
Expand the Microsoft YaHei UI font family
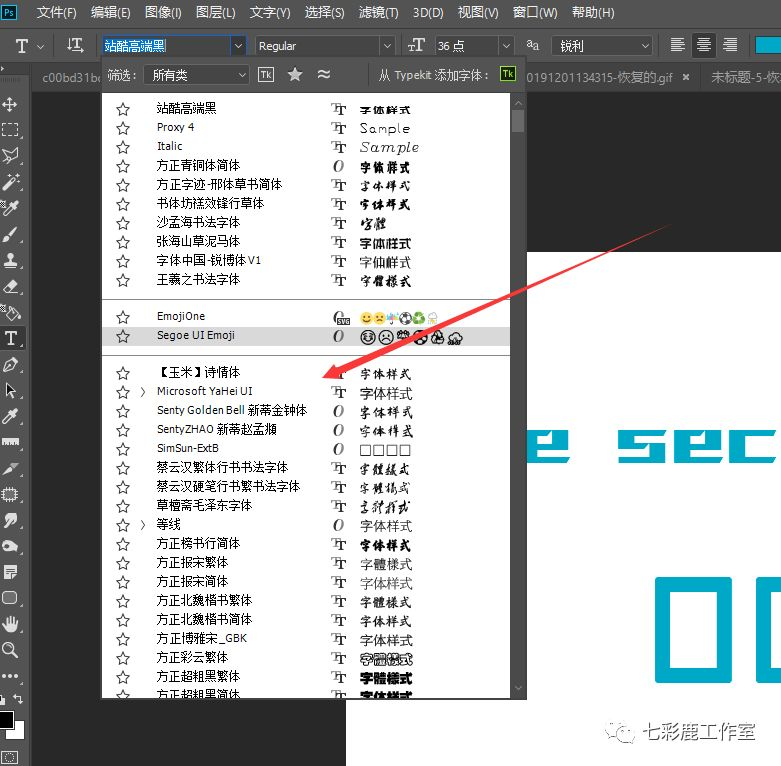click(x=142, y=392)
